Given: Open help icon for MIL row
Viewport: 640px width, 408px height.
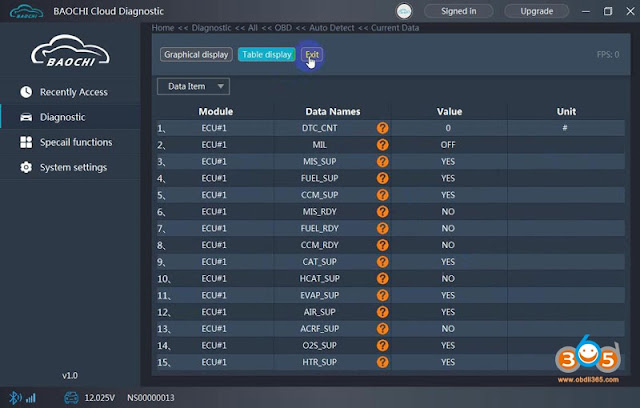Looking at the screenshot, I should (382, 145).
